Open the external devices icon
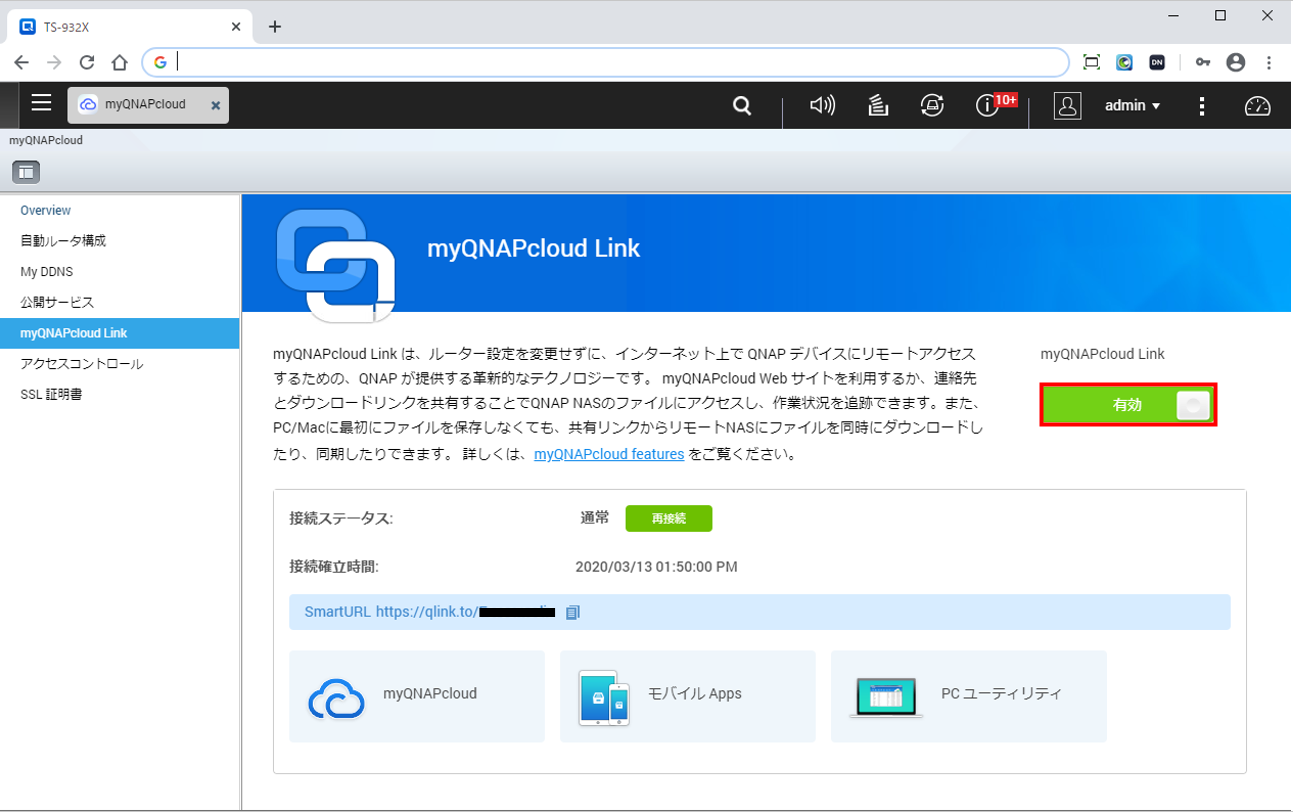This screenshot has width=1293, height=812. coord(932,106)
